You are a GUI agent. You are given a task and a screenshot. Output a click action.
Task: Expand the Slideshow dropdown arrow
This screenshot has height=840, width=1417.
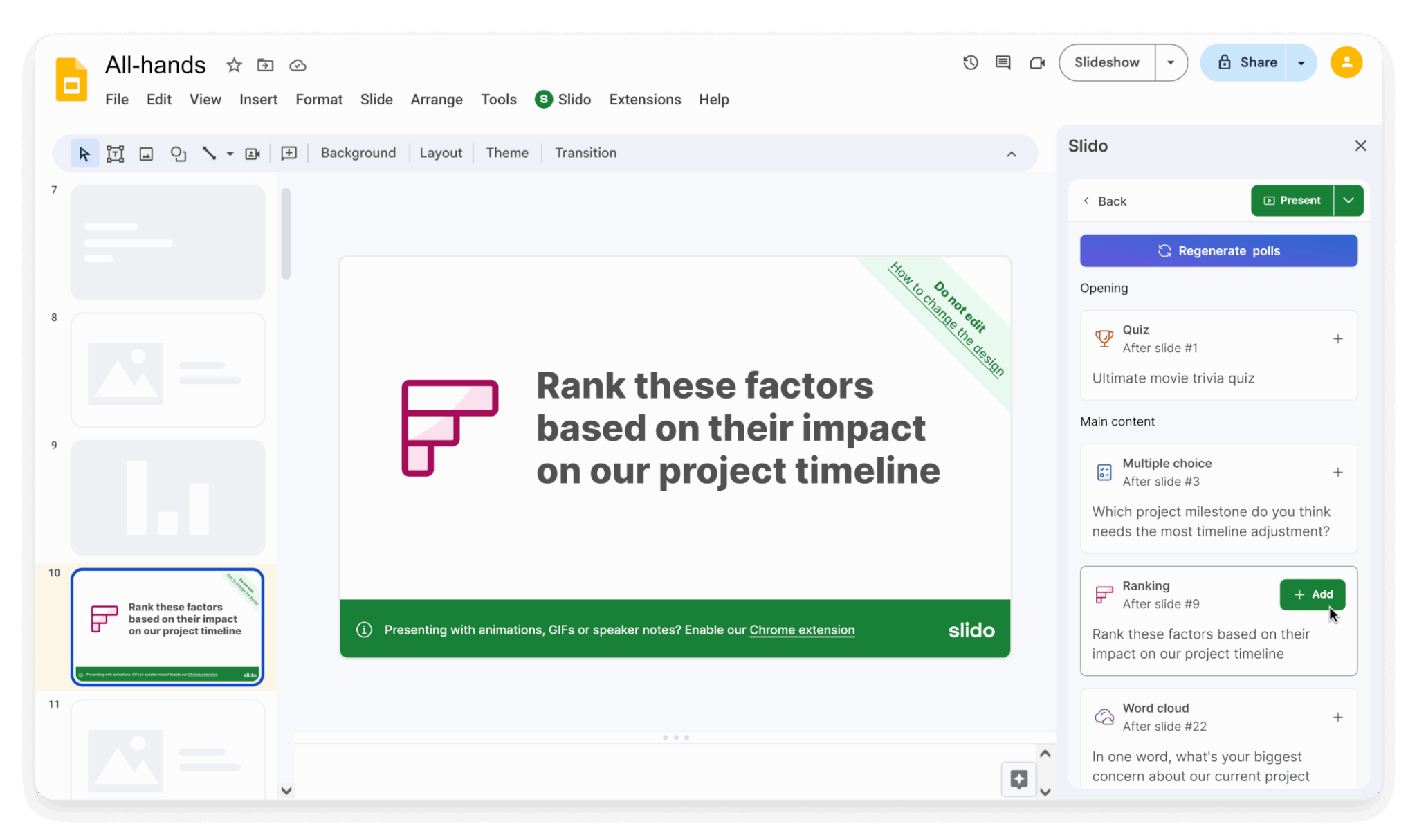click(1171, 63)
